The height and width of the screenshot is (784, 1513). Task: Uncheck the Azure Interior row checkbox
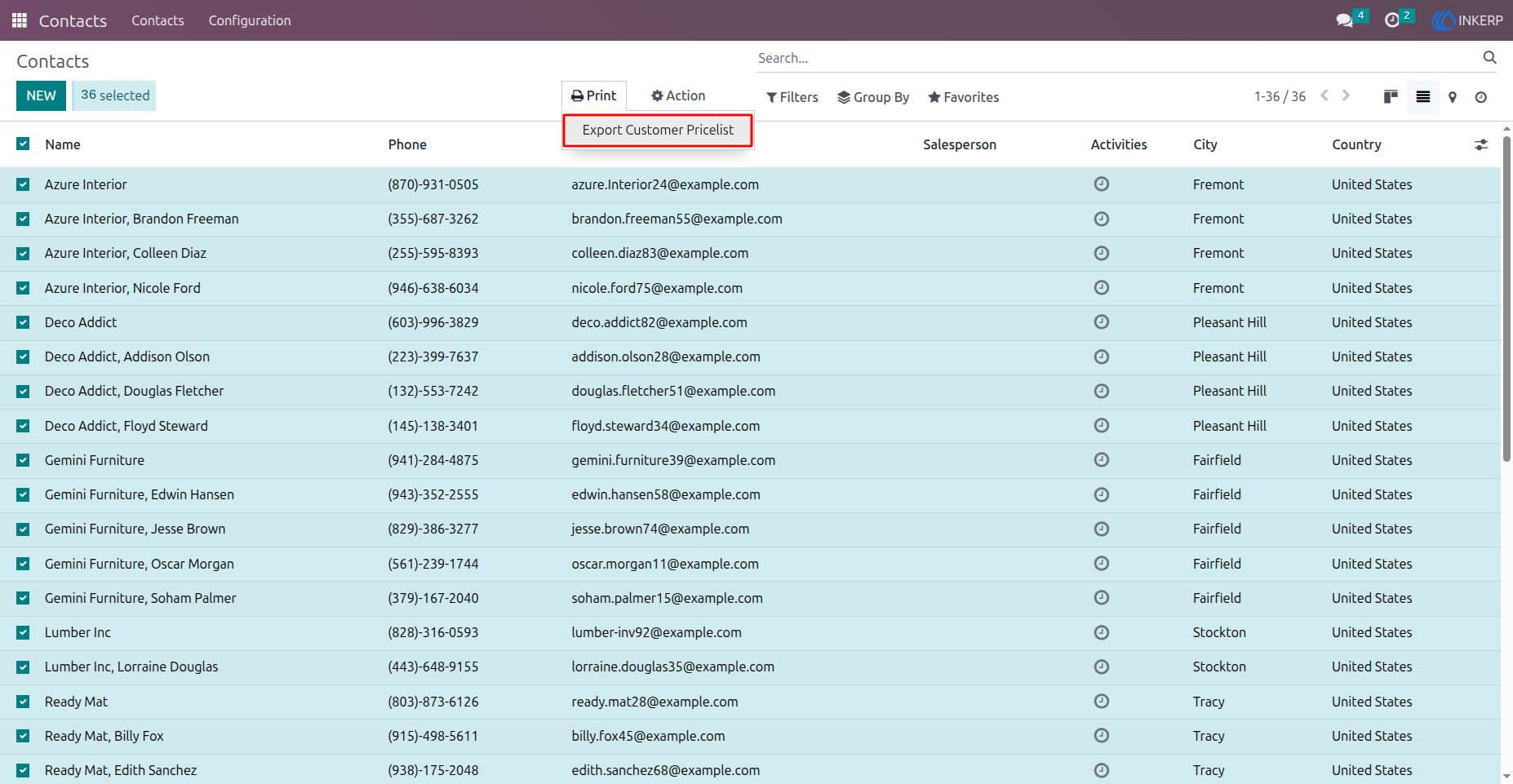click(x=23, y=184)
